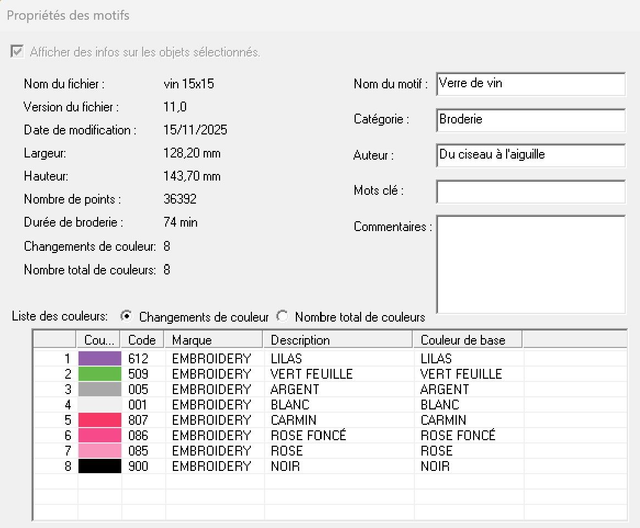Select the ROSE FONCÉ pink swatch
This screenshot has width=640, height=528.
99,436
